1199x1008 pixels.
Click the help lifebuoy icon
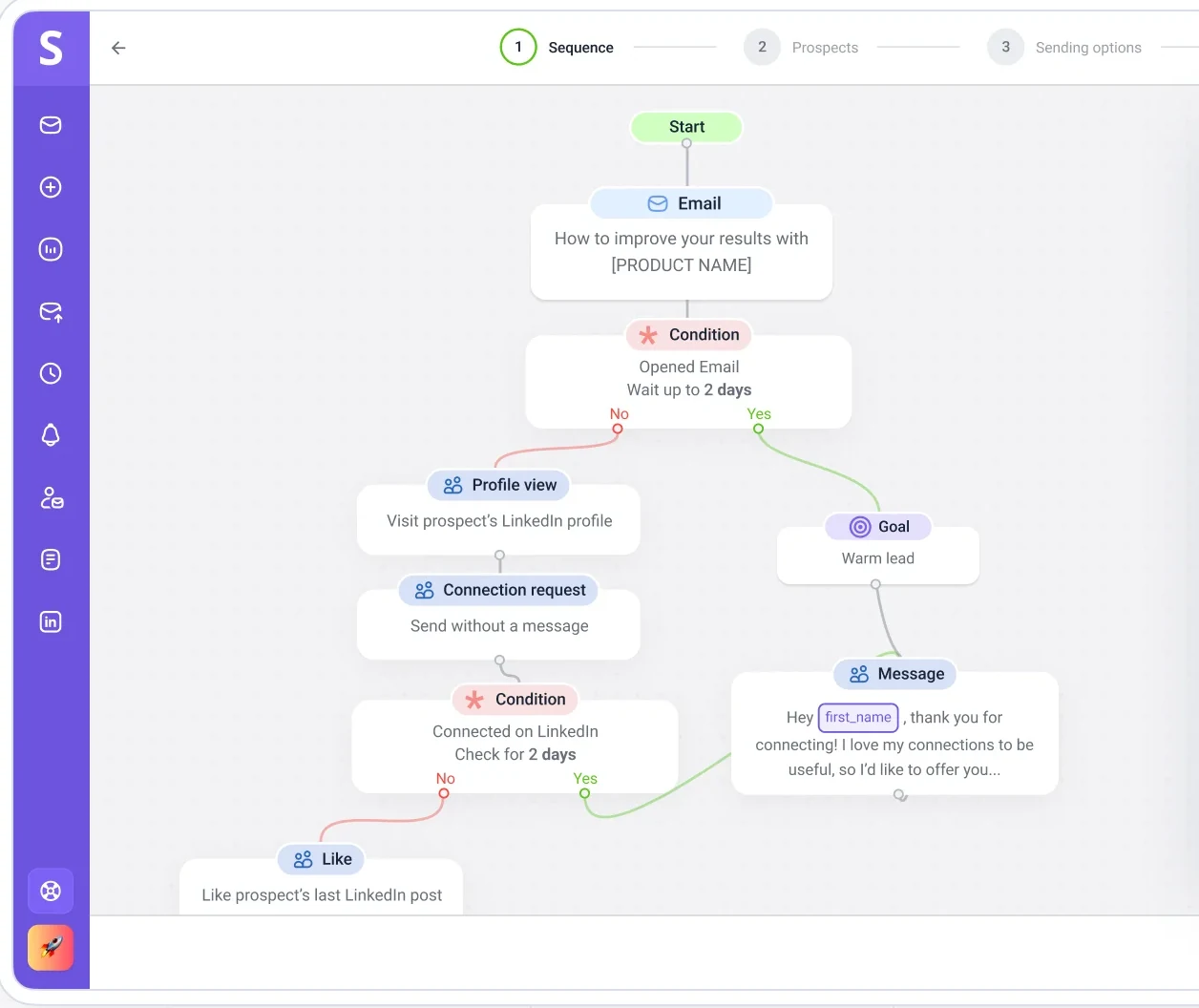pyautogui.click(x=51, y=891)
